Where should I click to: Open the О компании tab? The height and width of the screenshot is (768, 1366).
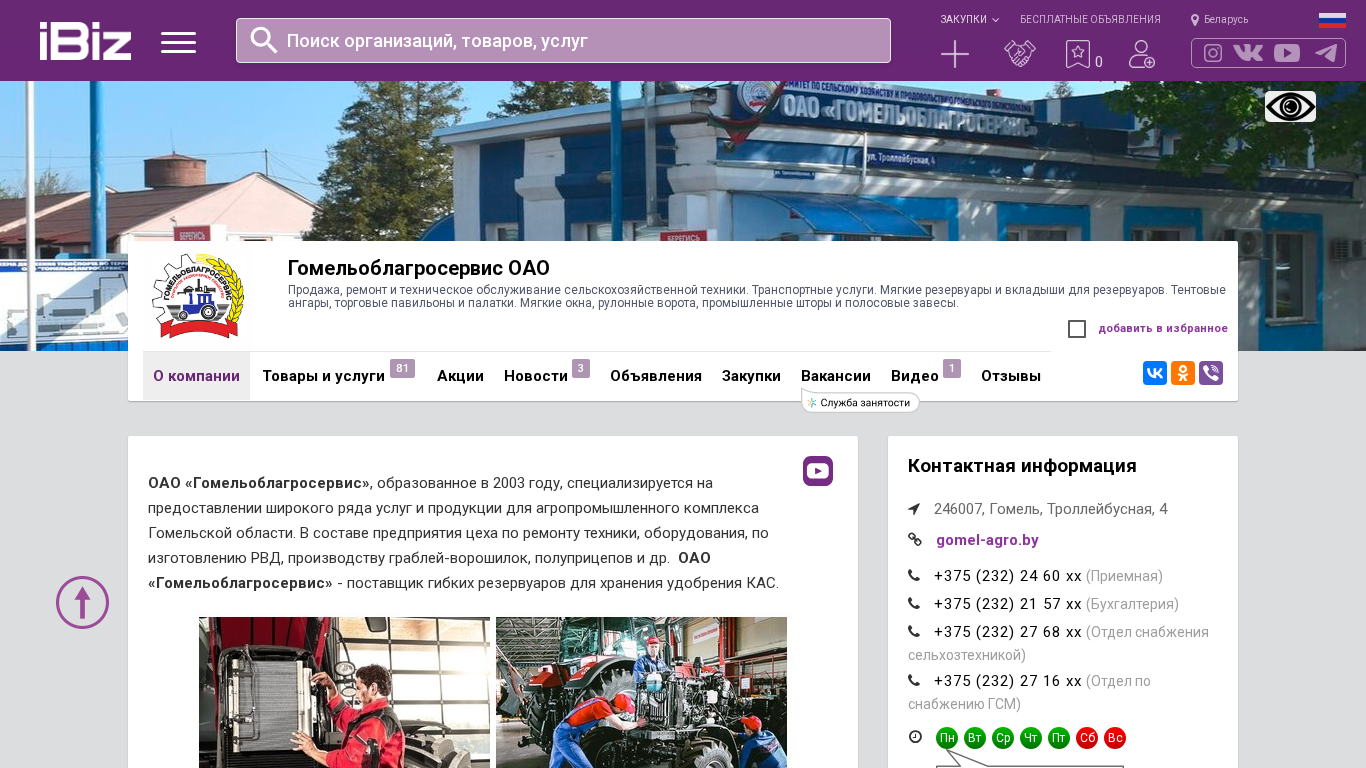[x=196, y=376]
